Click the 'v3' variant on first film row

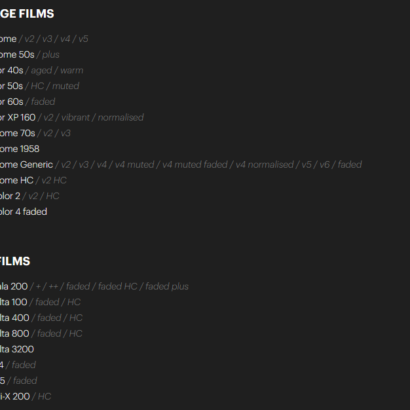click(47, 39)
